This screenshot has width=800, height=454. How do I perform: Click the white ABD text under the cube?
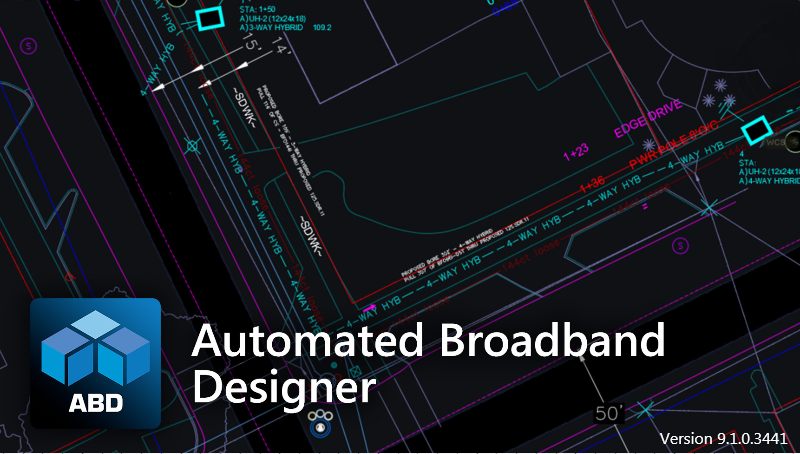[x=95, y=406]
